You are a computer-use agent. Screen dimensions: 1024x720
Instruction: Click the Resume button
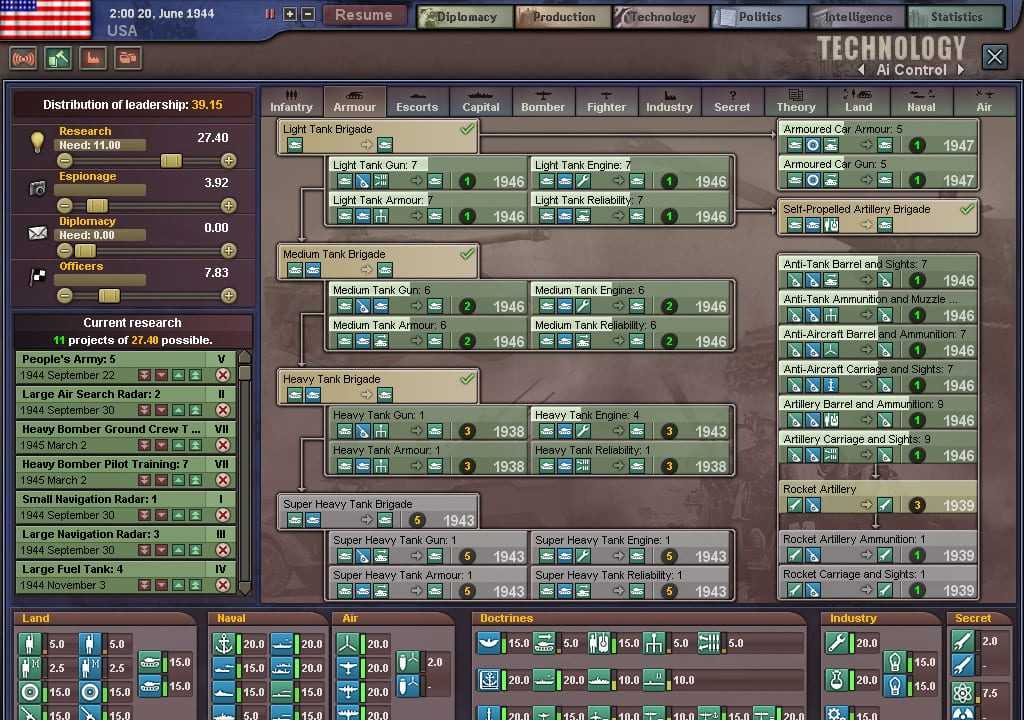pos(364,15)
